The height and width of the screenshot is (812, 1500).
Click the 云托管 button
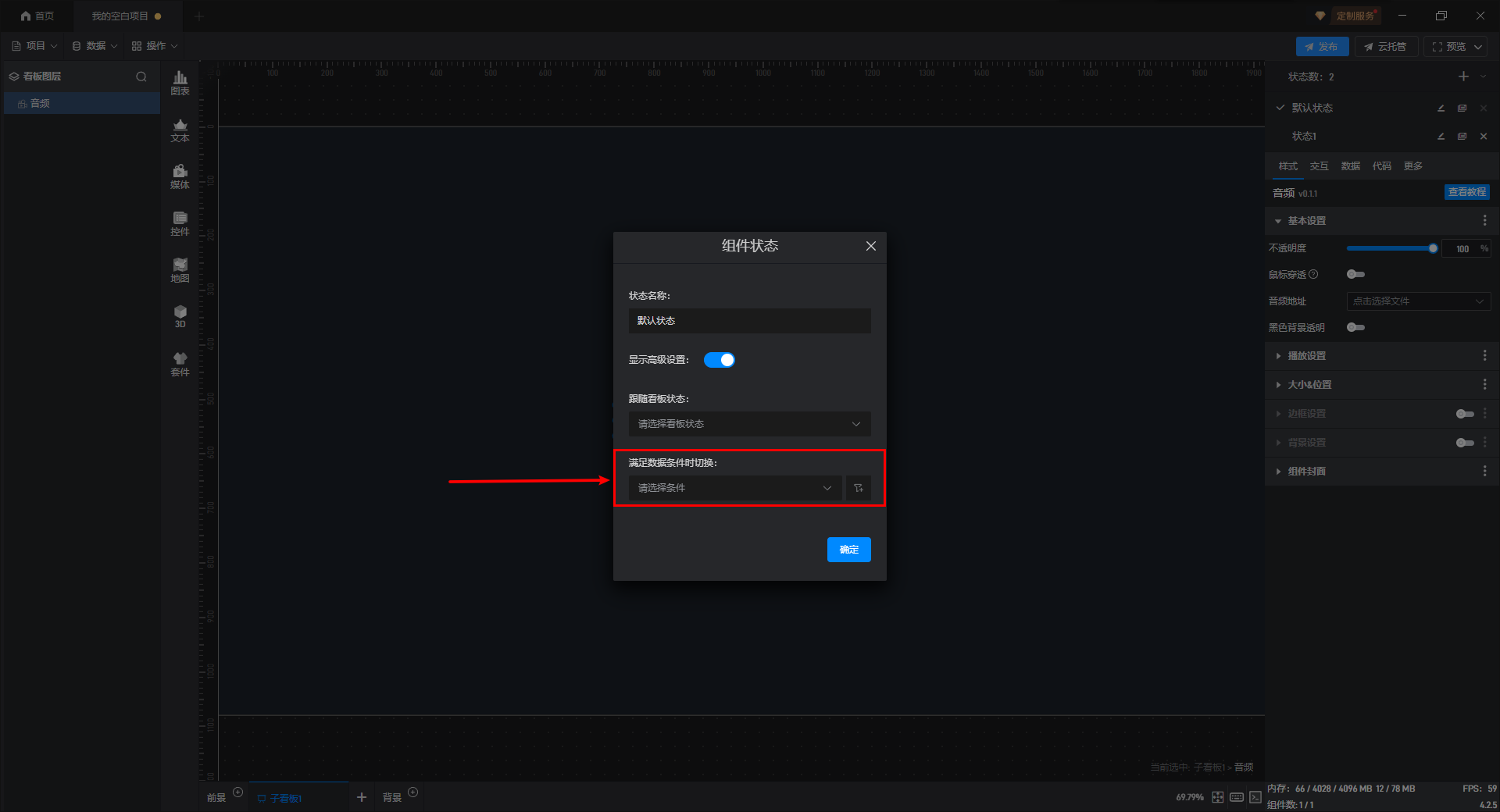tap(1386, 47)
